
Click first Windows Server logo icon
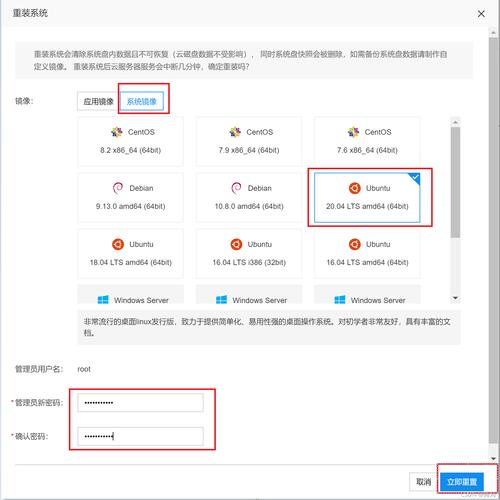(x=103, y=299)
